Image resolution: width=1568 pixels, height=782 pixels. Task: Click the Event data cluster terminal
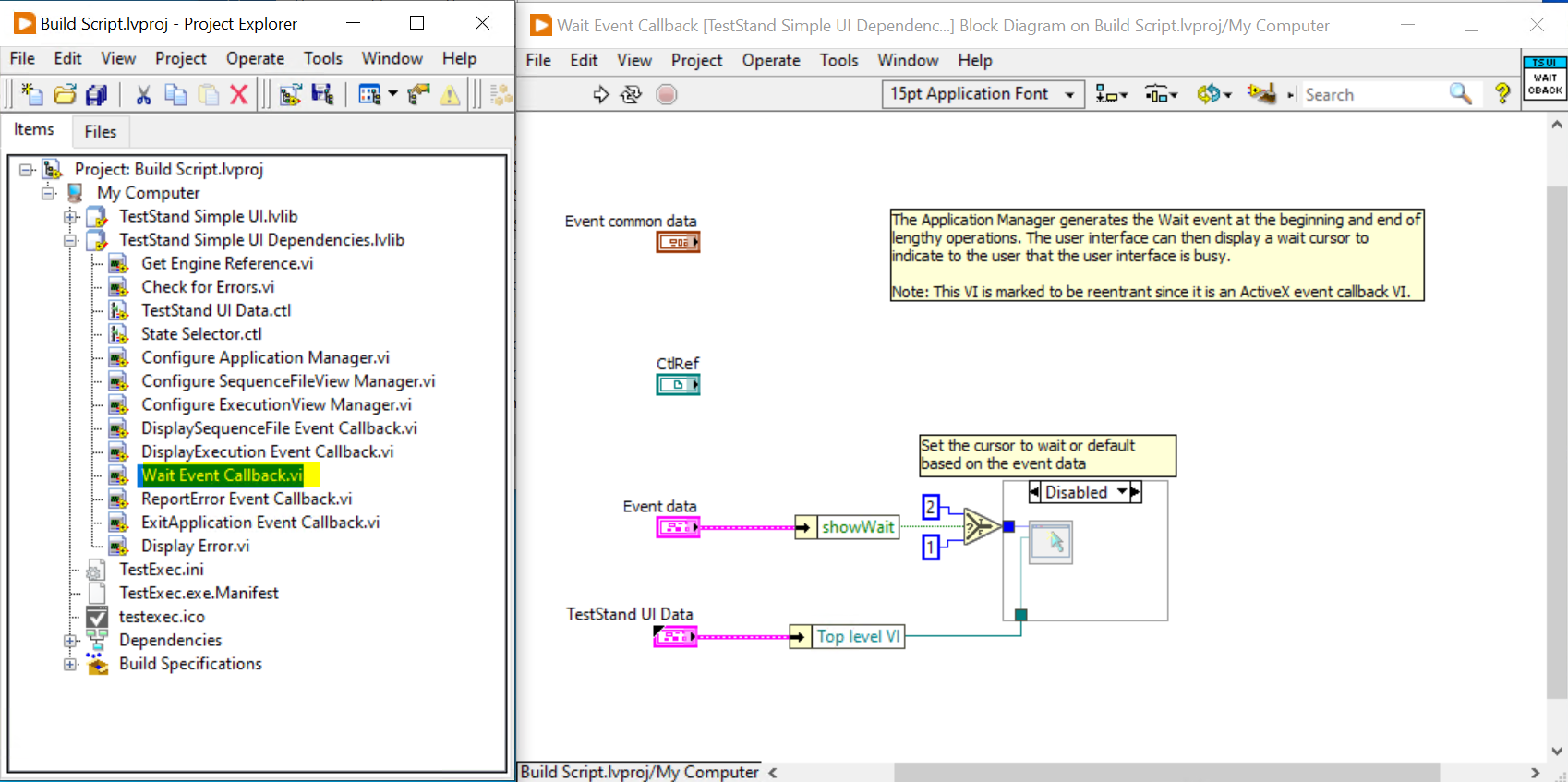(x=679, y=527)
